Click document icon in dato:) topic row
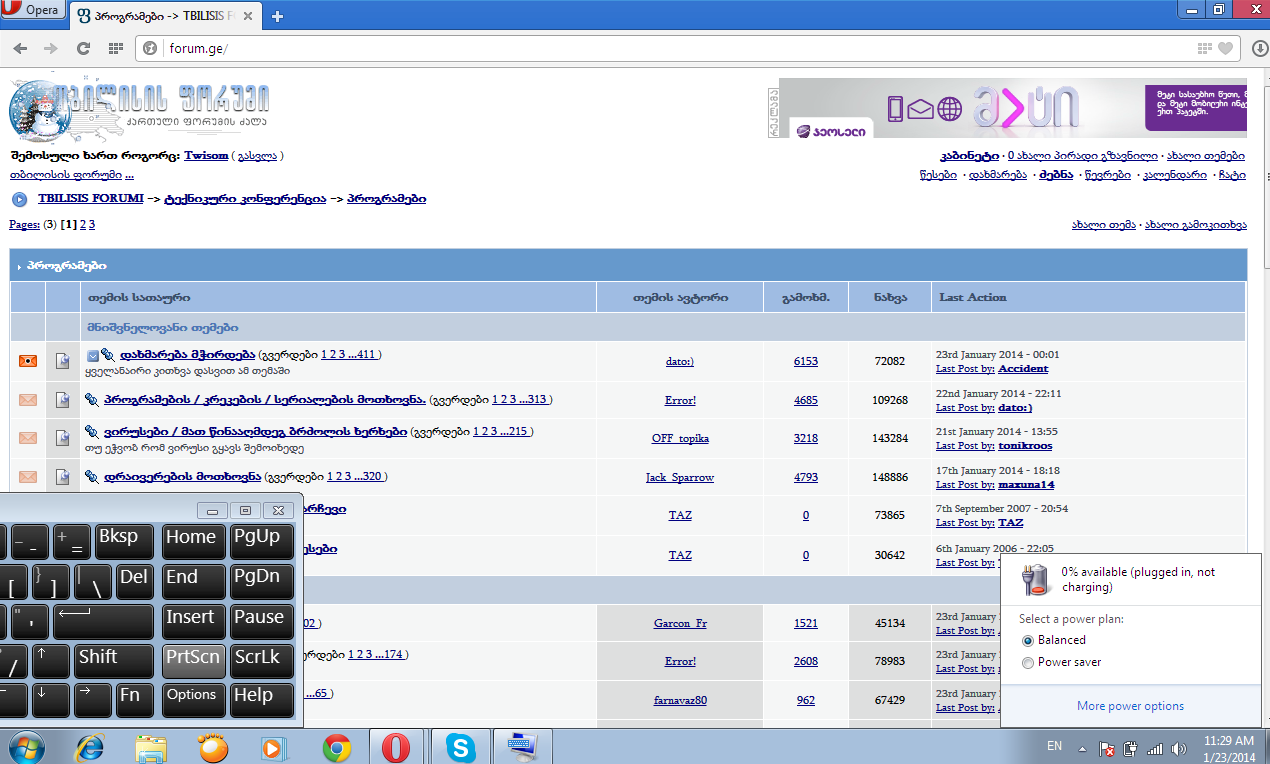The width and height of the screenshot is (1270, 764). (x=63, y=361)
